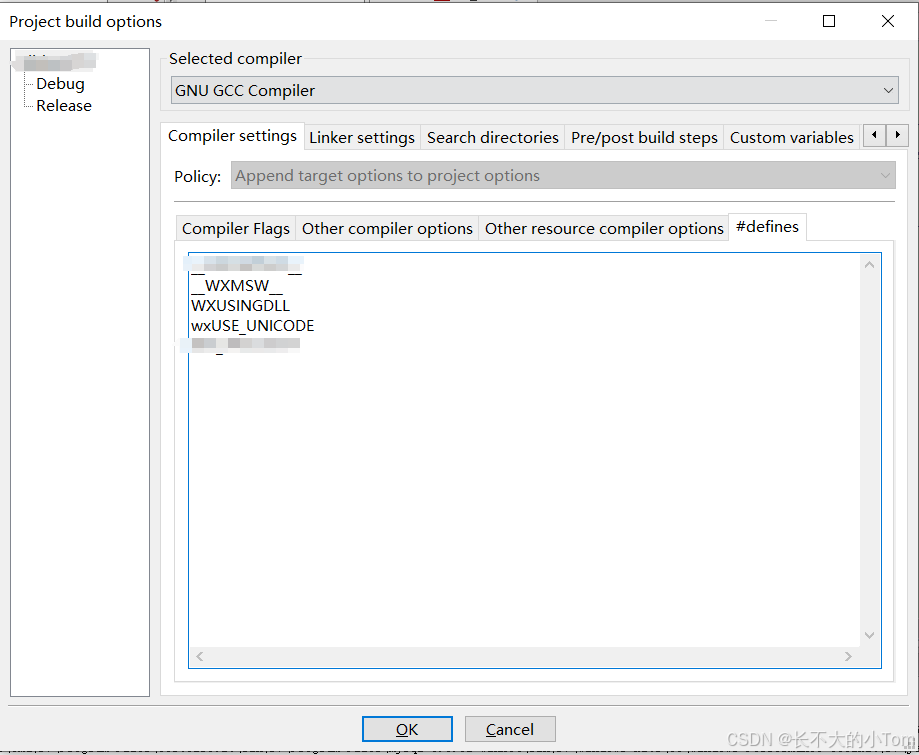Open the Other compiler options tab
This screenshot has width=919, height=755.
387,228
